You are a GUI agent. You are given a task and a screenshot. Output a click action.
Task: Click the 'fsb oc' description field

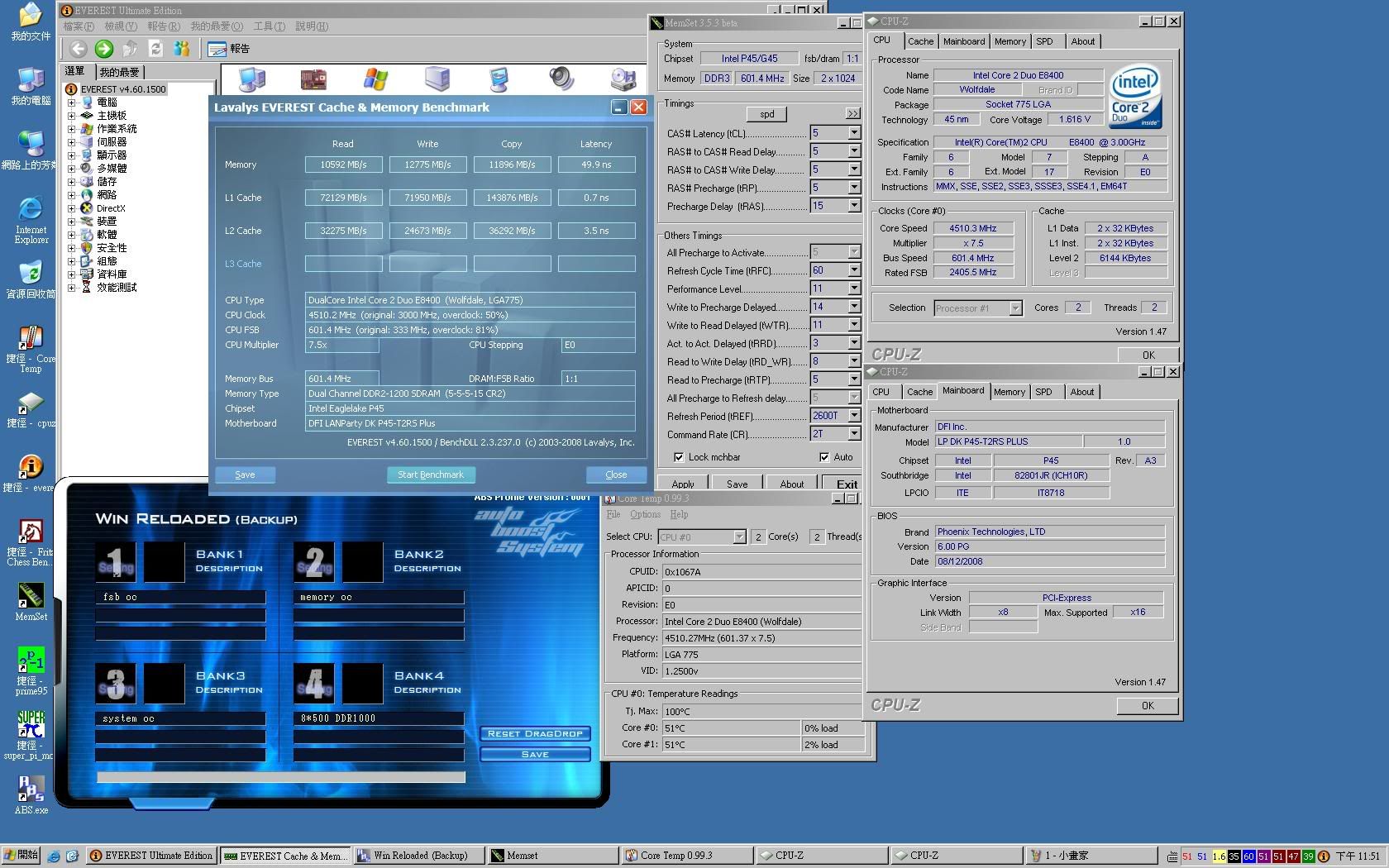pyautogui.click(x=180, y=597)
